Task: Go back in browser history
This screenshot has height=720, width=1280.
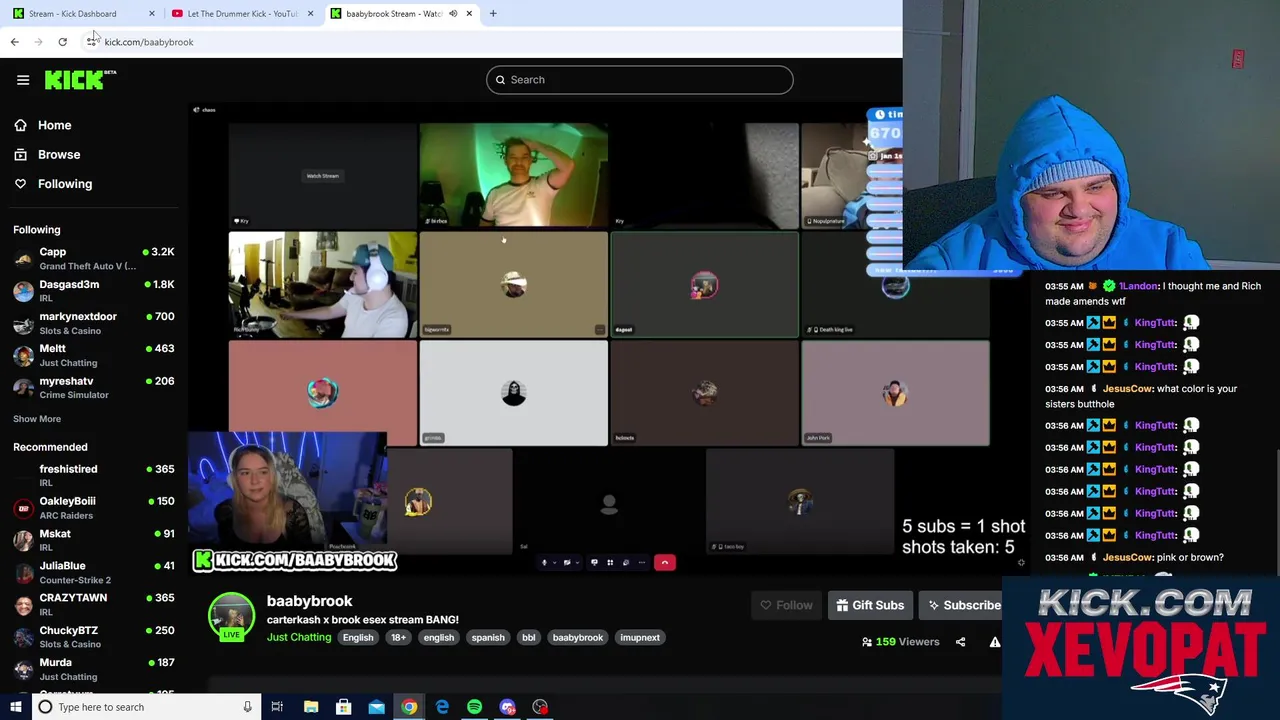Action: pos(14,42)
